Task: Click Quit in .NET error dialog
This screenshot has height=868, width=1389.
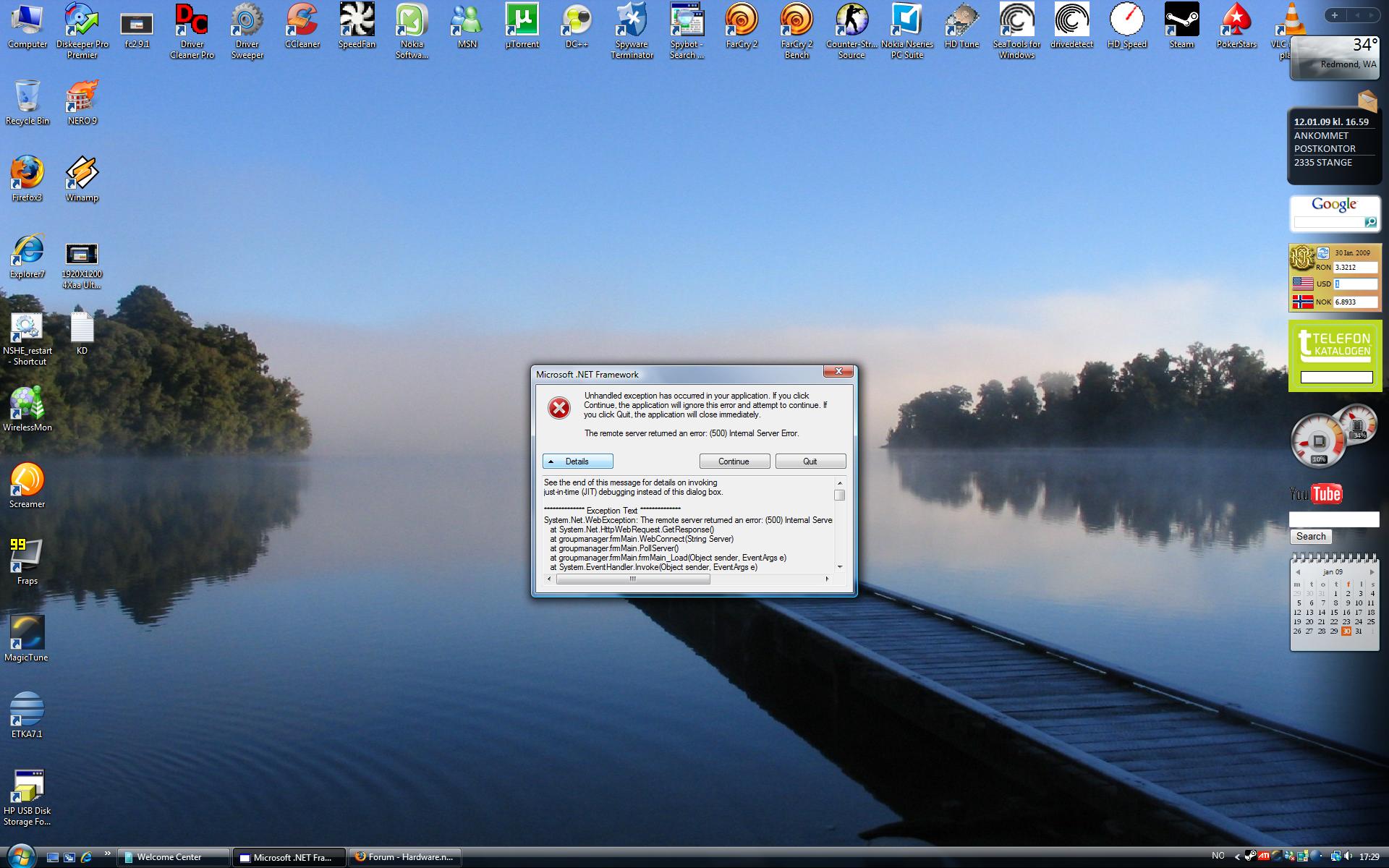Action: coord(810,461)
